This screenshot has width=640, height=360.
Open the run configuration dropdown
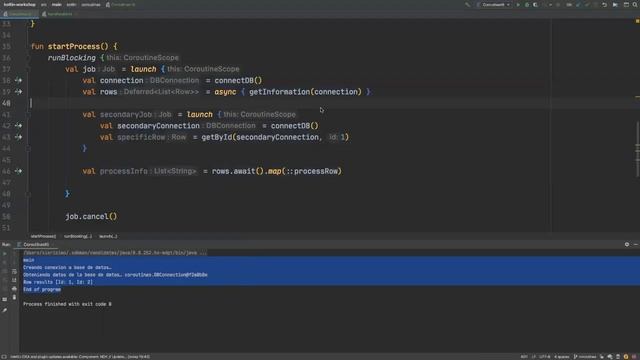tap(494, 5)
